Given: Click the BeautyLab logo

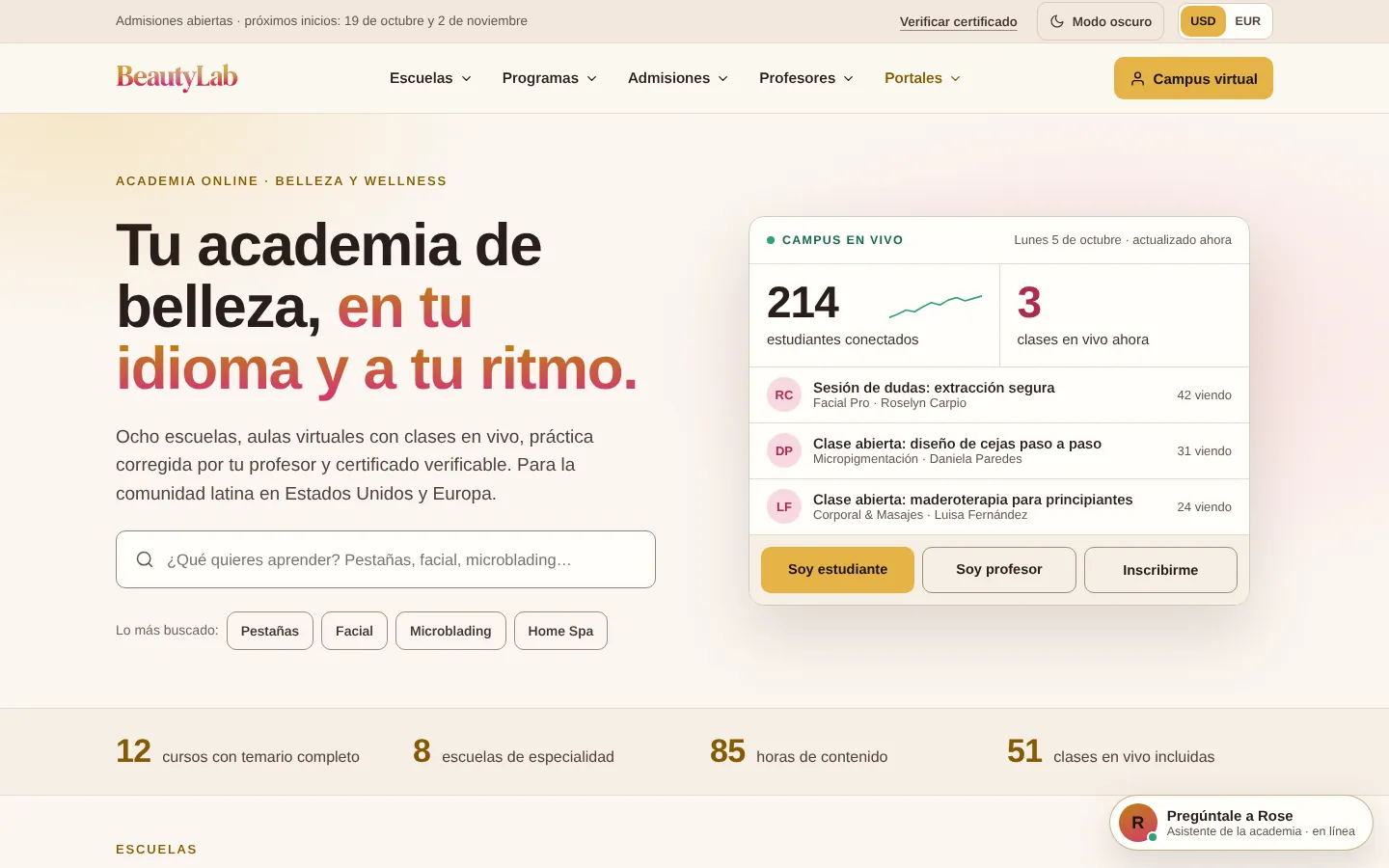Looking at the screenshot, I should 177,77.
